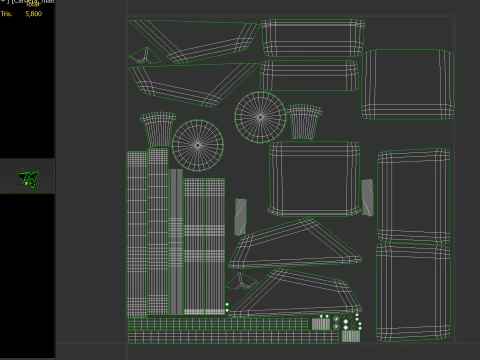Pick the grey-filled sliver beside the central square

pyautogui.click(x=367, y=198)
